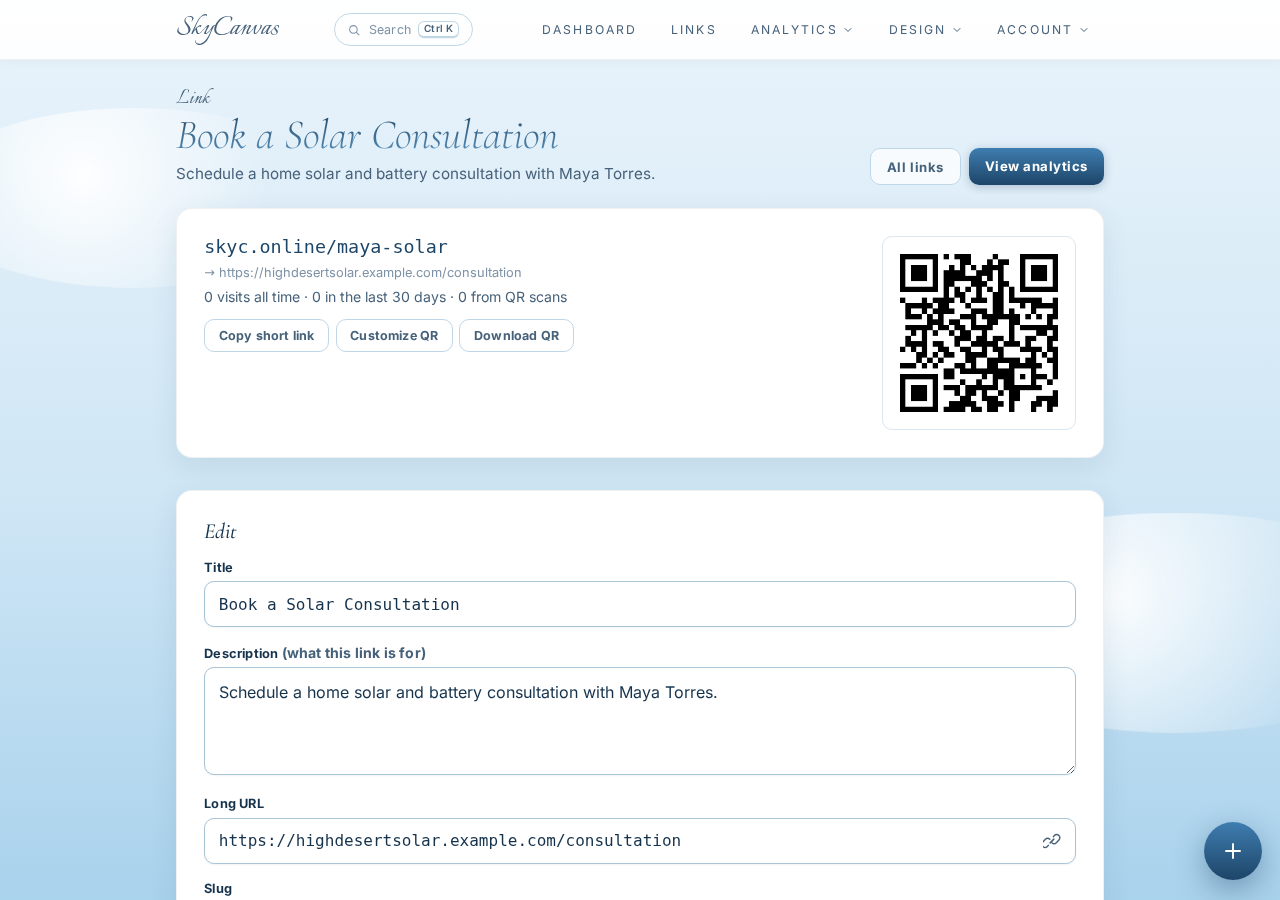Click the search magnifier icon
1280x900 pixels.
[354, 30]
